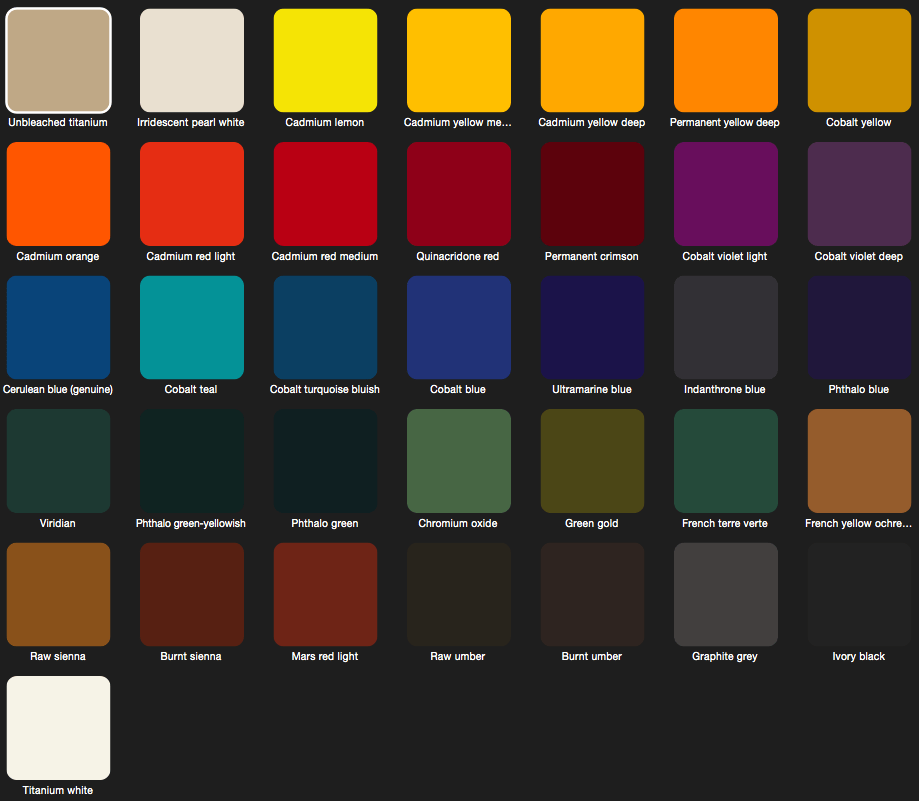This screenshot has width=919, height=801.
Task: Choose the Green gold color
Action: coord(592,461)
